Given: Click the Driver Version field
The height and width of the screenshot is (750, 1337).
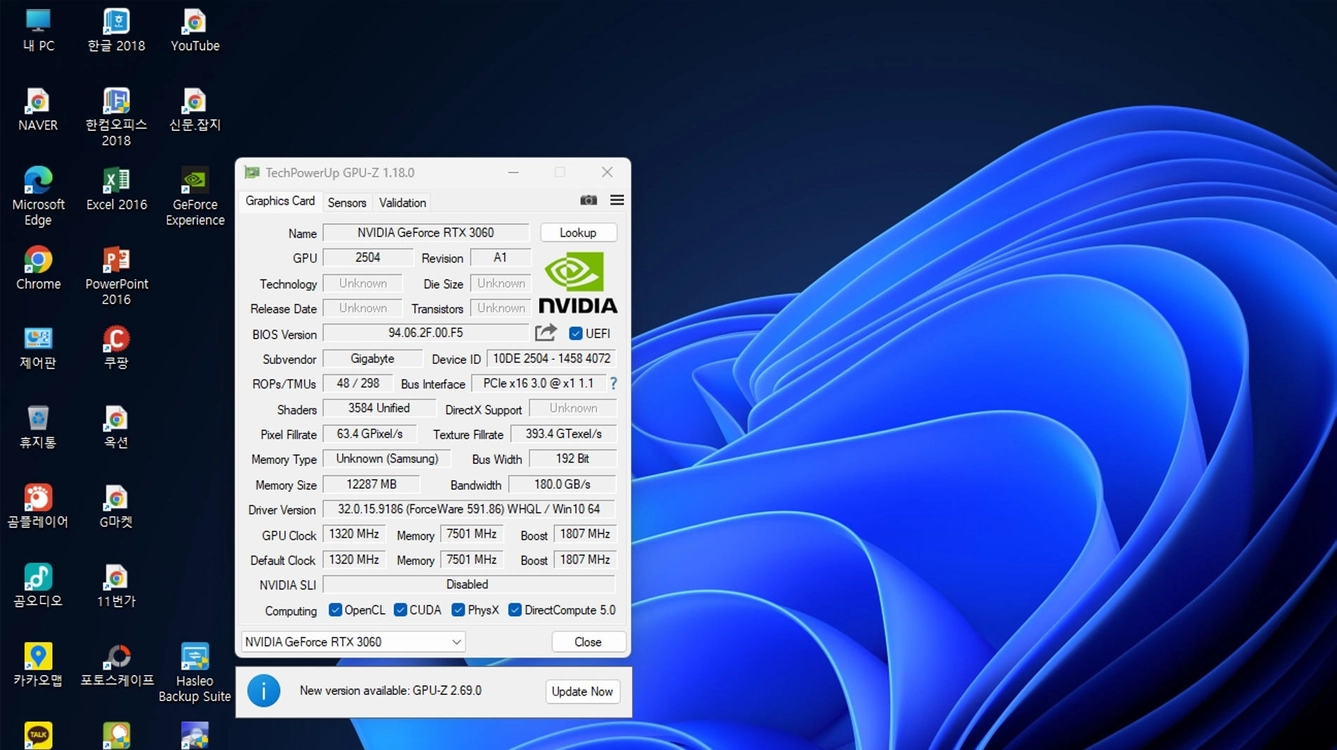Looking at the screenshot, I should tap(469, 509).
